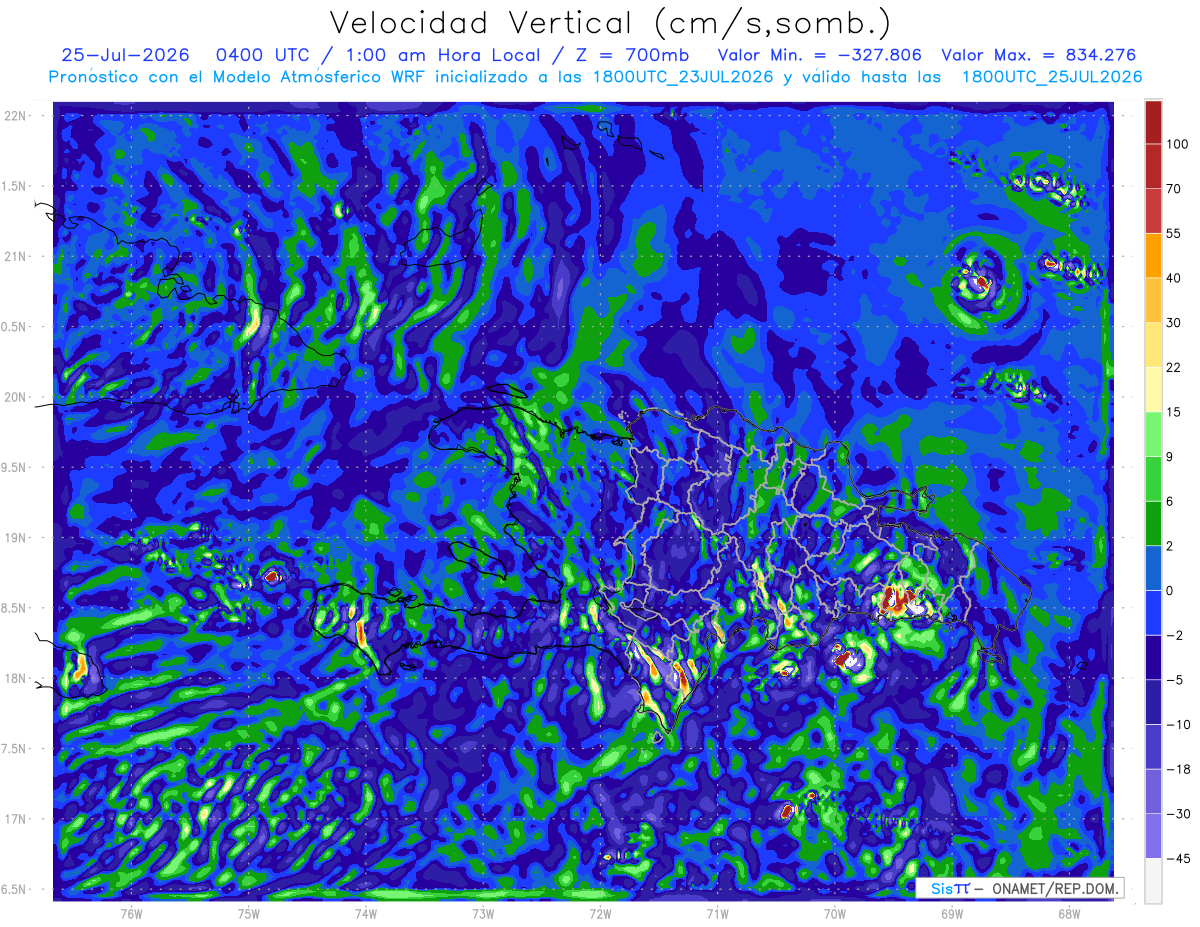
Task: Click the dark red swatch above 100 on colorbar
Action: (1153, 122)
